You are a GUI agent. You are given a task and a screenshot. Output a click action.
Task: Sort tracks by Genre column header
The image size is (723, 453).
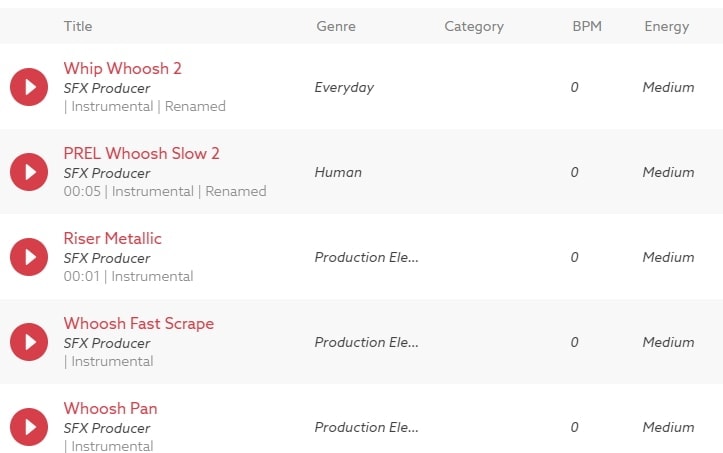click(x=335, y=26)
